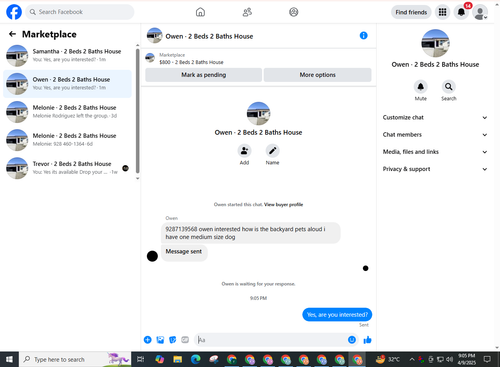The image size is (500, 367).
Task: Click More options
Action: tap(317, 75)
